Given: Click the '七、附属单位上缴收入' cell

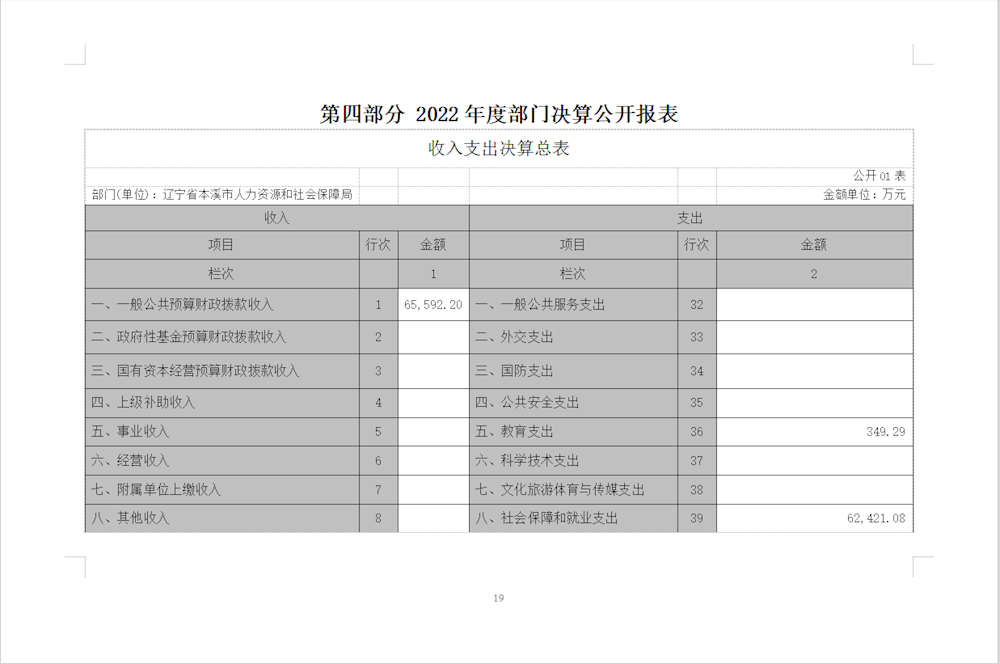Looking at the screenshot, I should [222, 490].
